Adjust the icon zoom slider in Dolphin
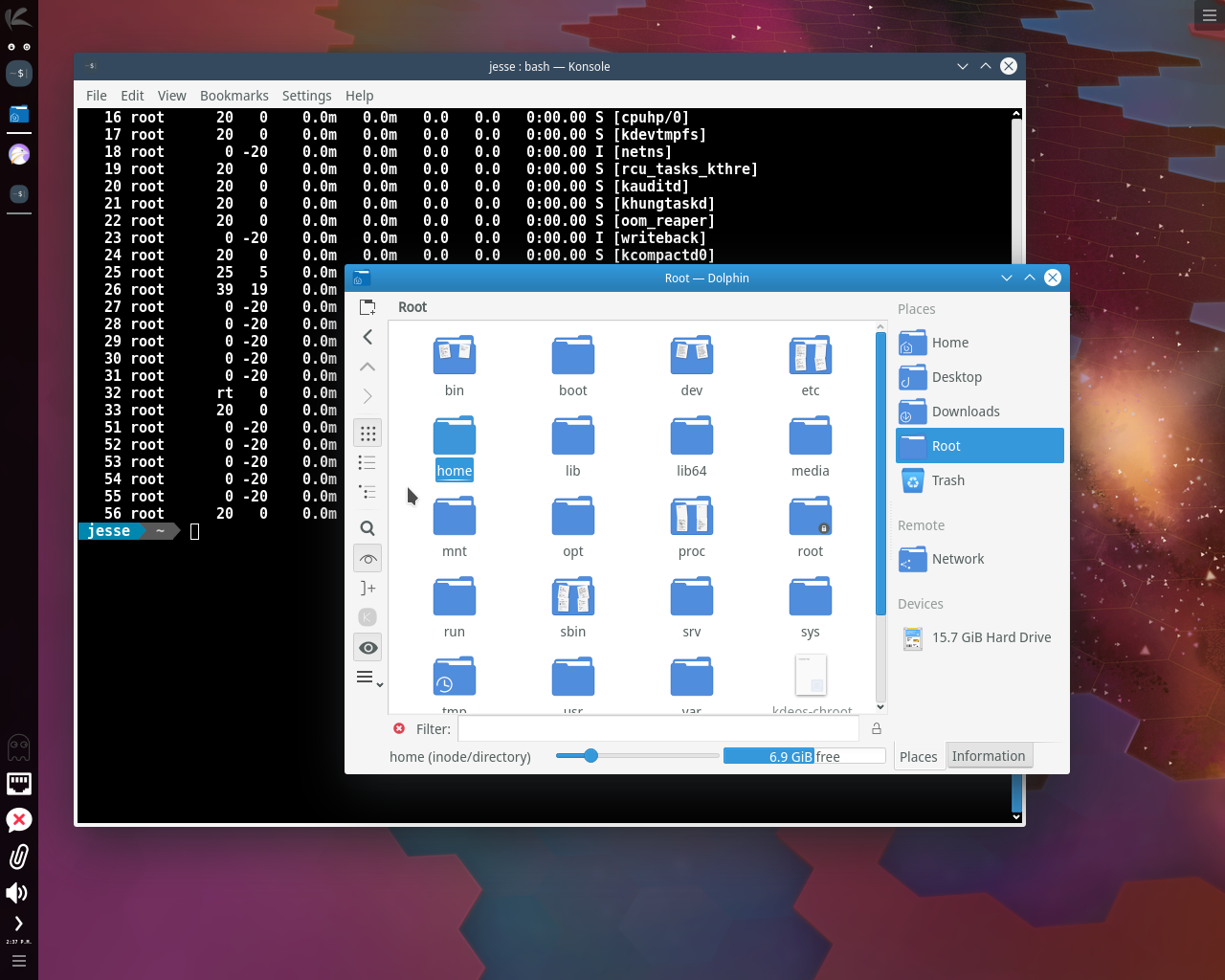 (x=637, y=756)
